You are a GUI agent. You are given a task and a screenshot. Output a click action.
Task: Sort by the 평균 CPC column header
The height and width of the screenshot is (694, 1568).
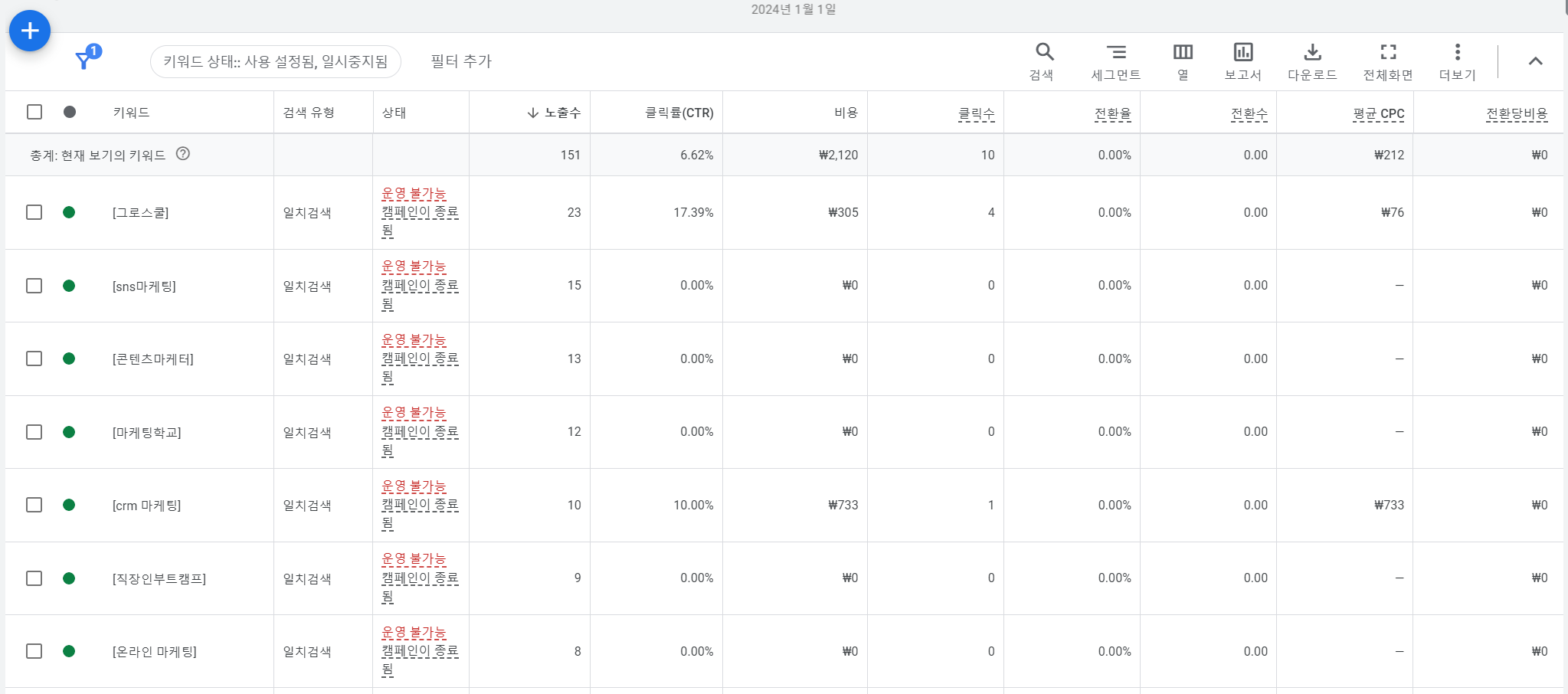[1379, 113]
